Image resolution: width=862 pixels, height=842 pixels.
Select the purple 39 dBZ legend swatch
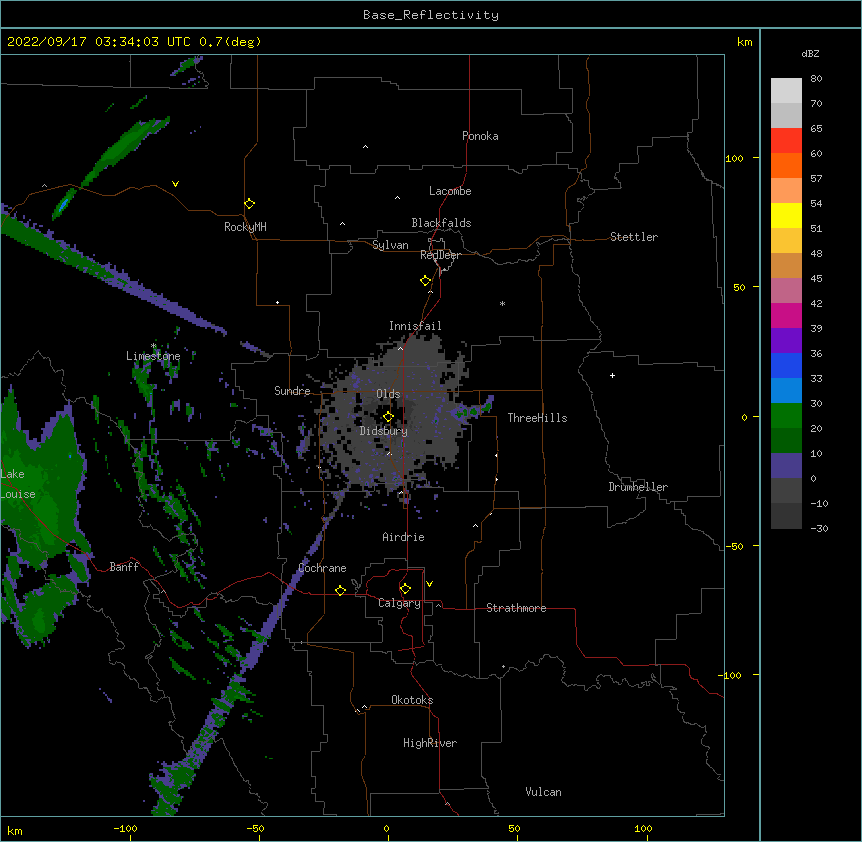pos(786,340)
